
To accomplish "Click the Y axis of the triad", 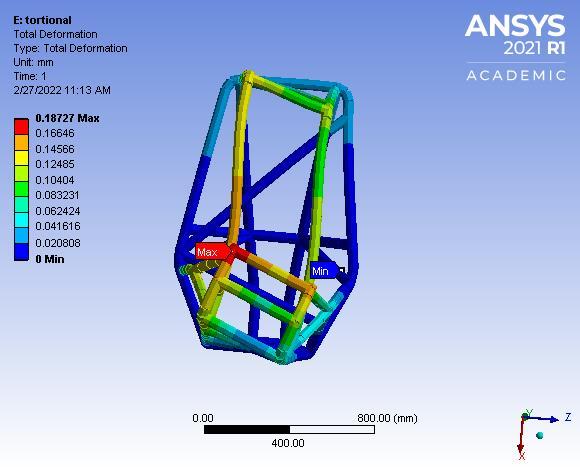I will pos(527,413).
